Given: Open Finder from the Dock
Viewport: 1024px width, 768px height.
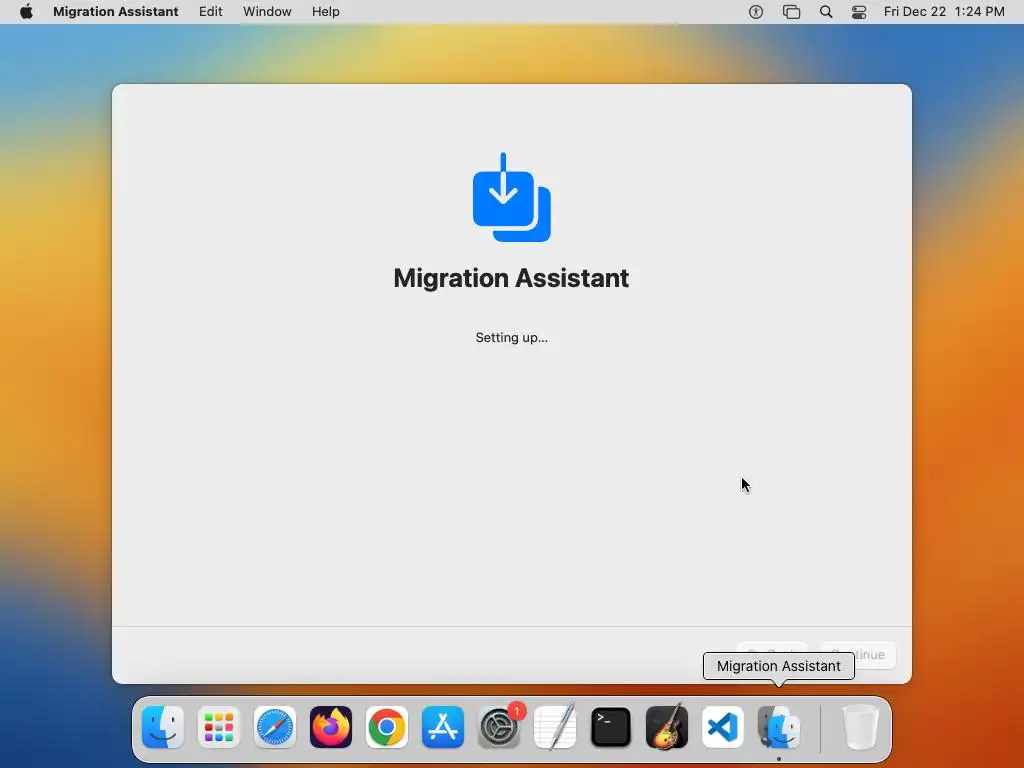Looking at the screenshot, I should coord(163,727).
